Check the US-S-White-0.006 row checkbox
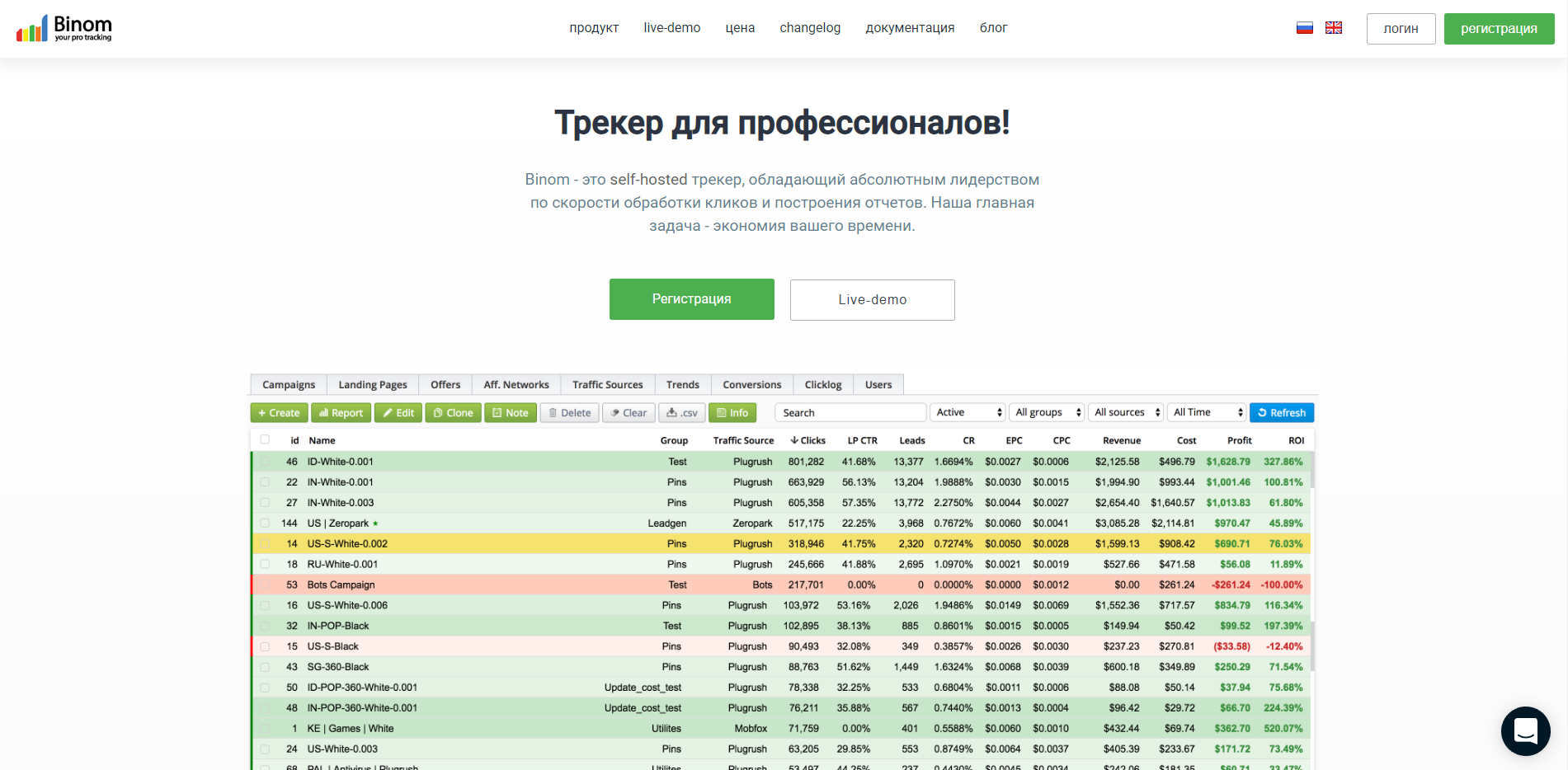The width and height of the screenshot is (1568, 770). tap(265, 606)
